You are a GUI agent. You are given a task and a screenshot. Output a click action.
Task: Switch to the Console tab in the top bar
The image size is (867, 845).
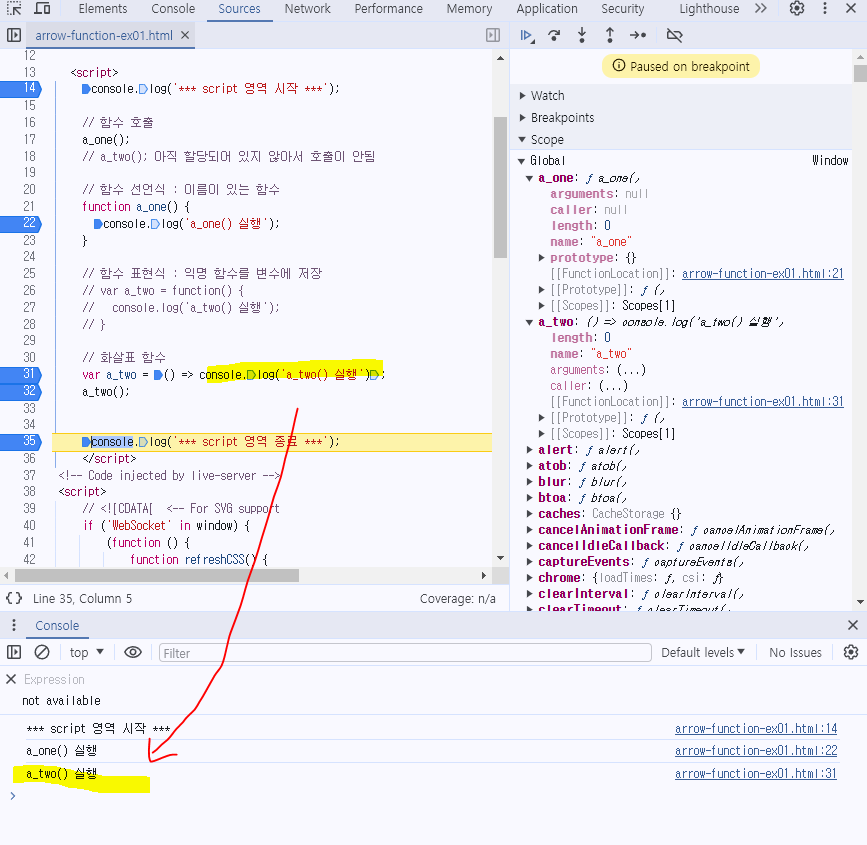[x=173, y=9]
